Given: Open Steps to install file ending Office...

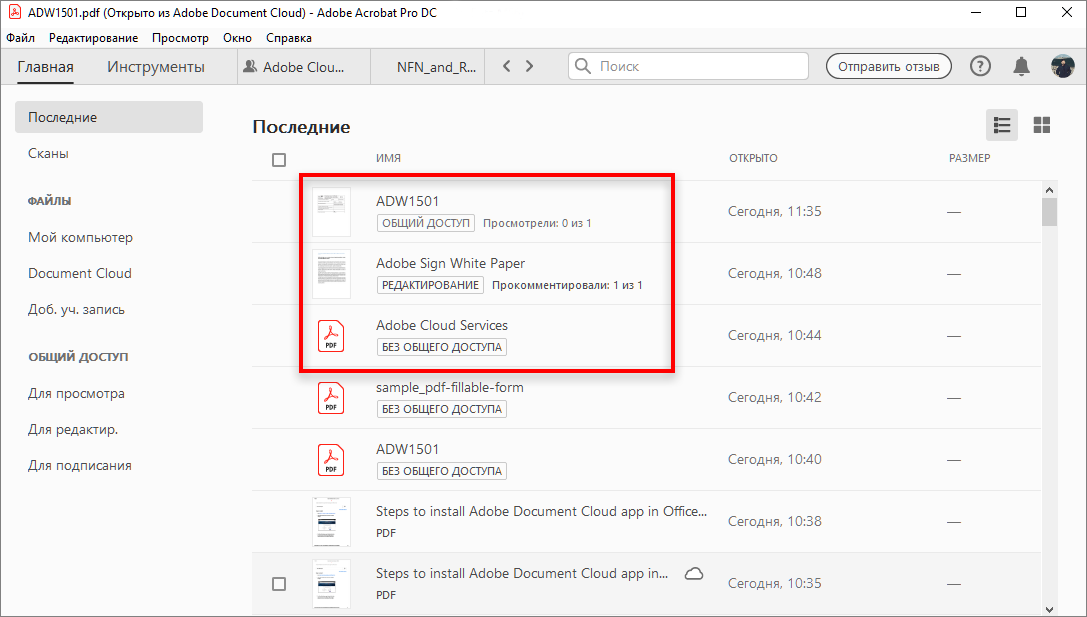Looking at the screenshot, I should click(x=541, y=512).
